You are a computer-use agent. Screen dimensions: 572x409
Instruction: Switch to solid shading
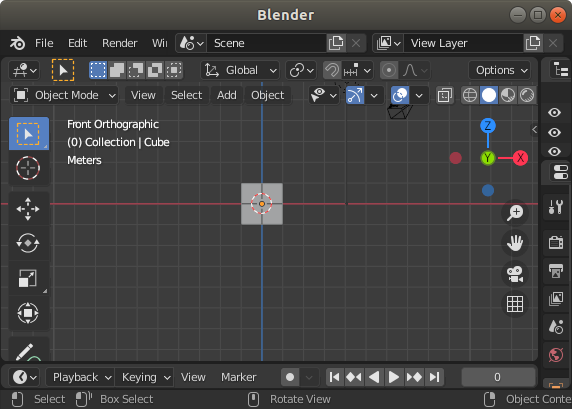point(489,95)
